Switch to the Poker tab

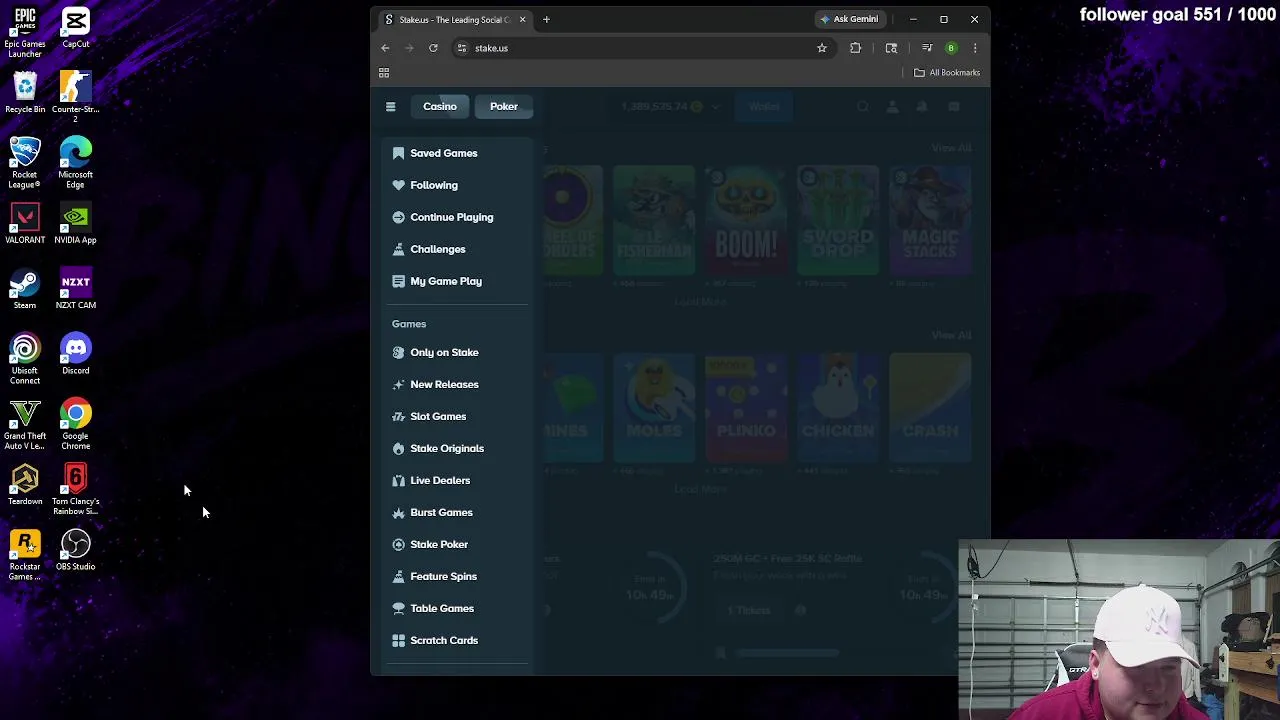504,106
